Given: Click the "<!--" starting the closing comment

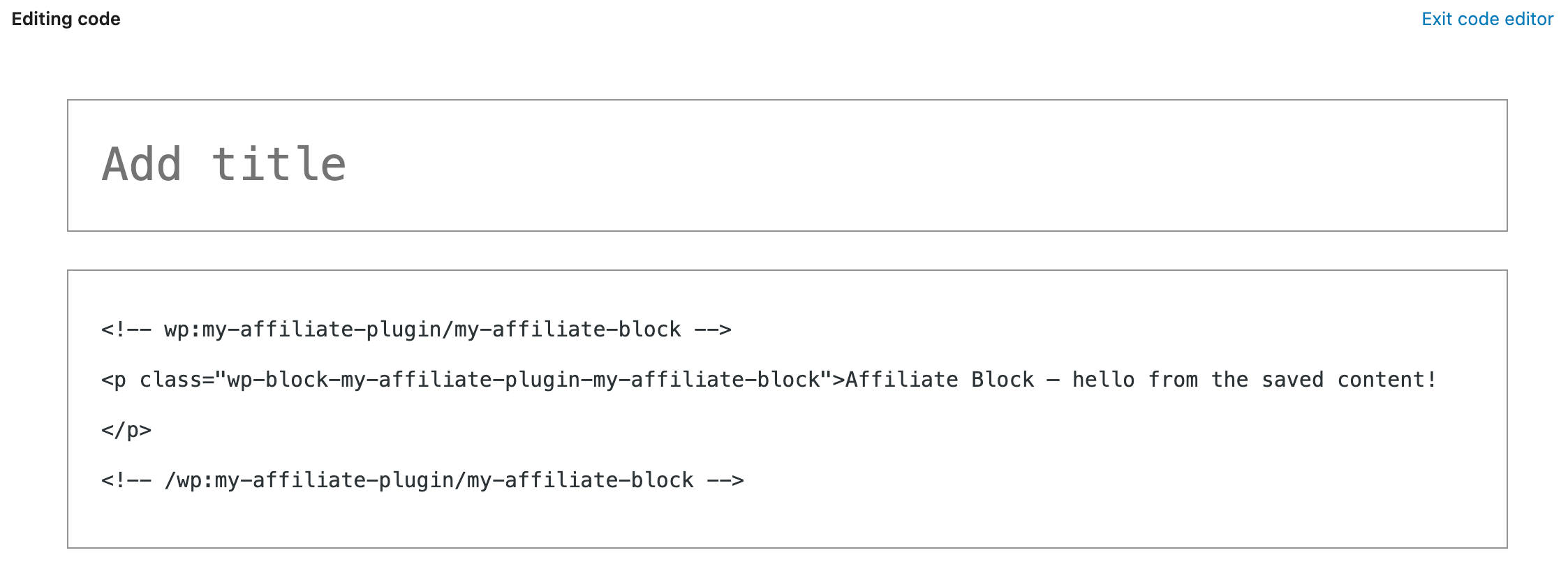Looking at the screenshot, I should 126,480.
